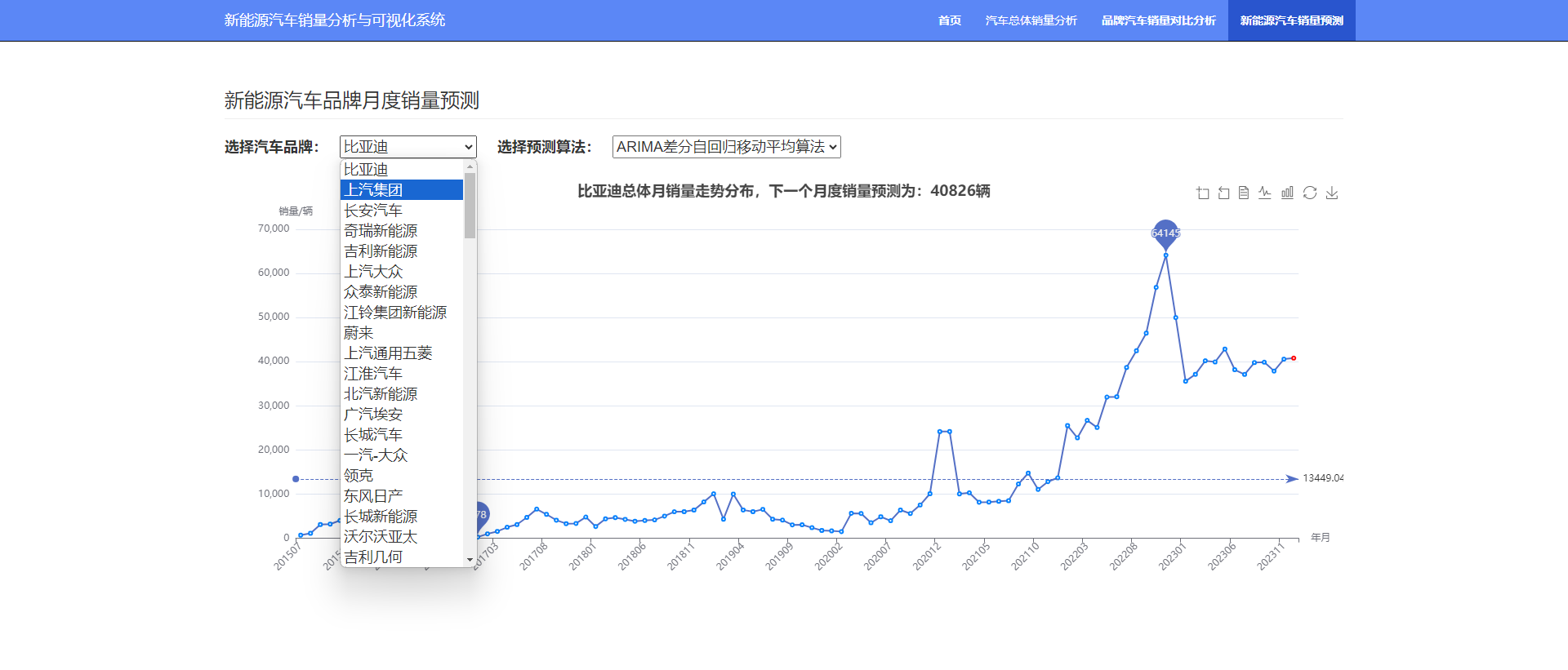Pick 长城新能源 brand option
Viewport: 1568px width, 670px height.
coord(402,517)
